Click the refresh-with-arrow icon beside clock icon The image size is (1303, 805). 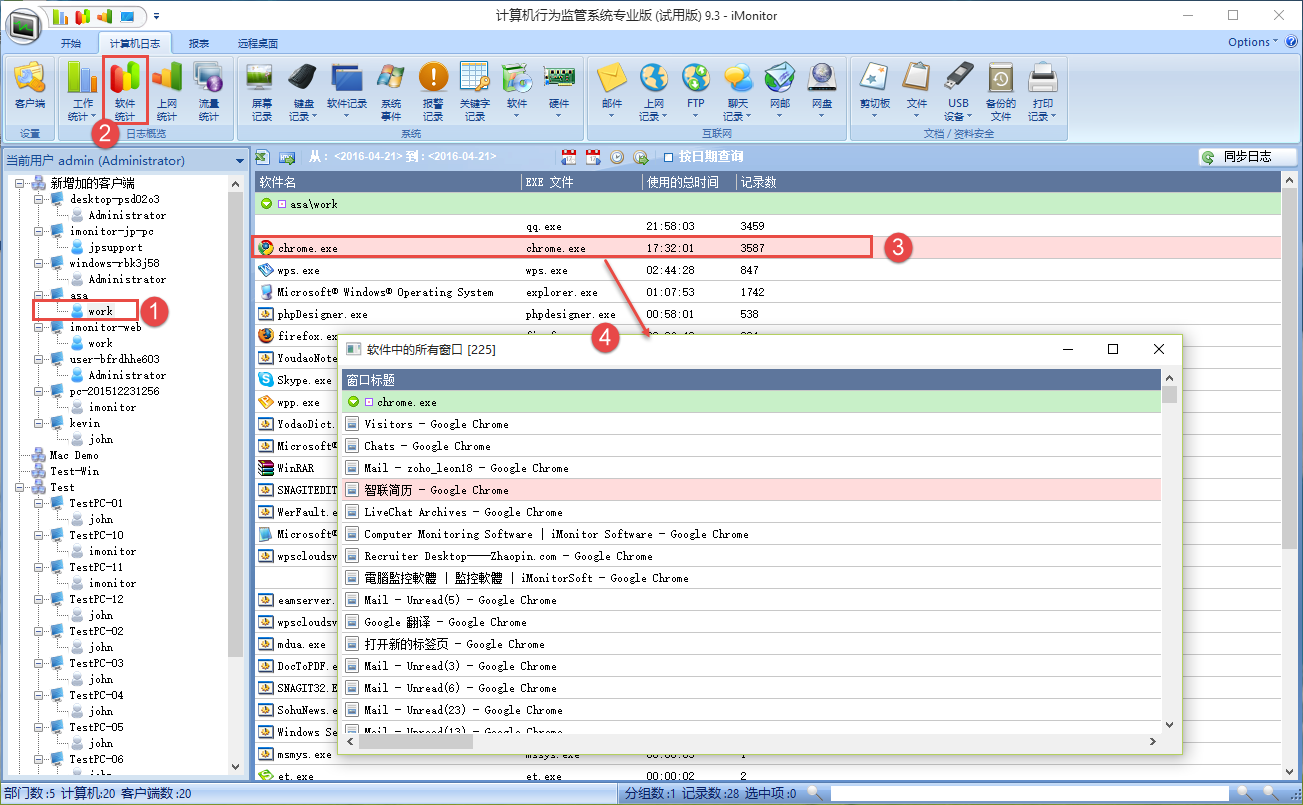(641, 157)
